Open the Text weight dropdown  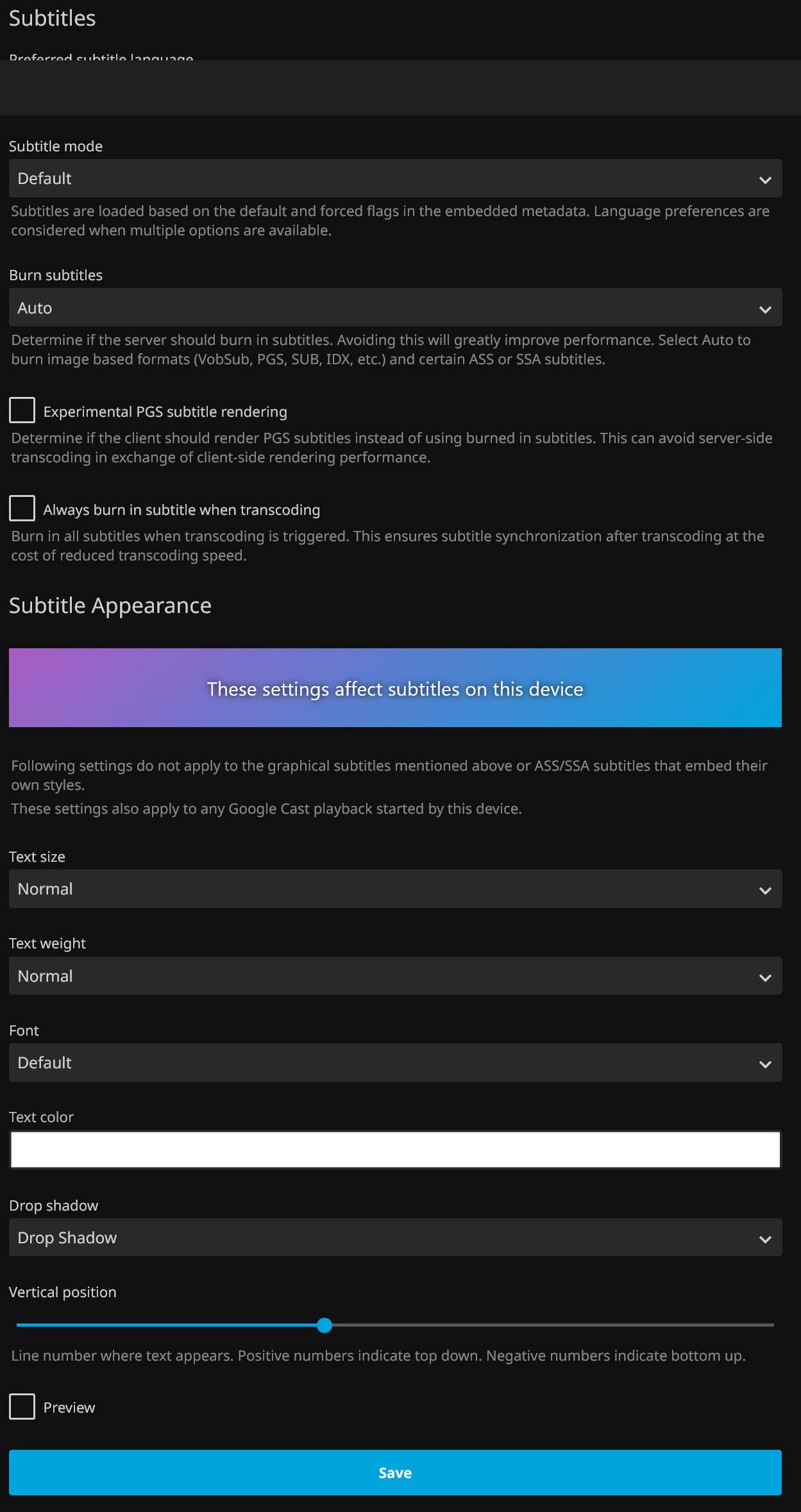385,976
